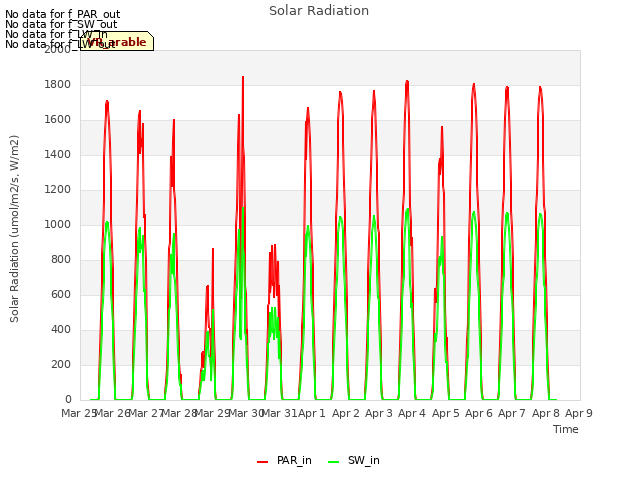Click the Apr 6 x-axis tick label
Image resolution: width=640 pixels, height=480 pixels.
click(x=479, y=413)
